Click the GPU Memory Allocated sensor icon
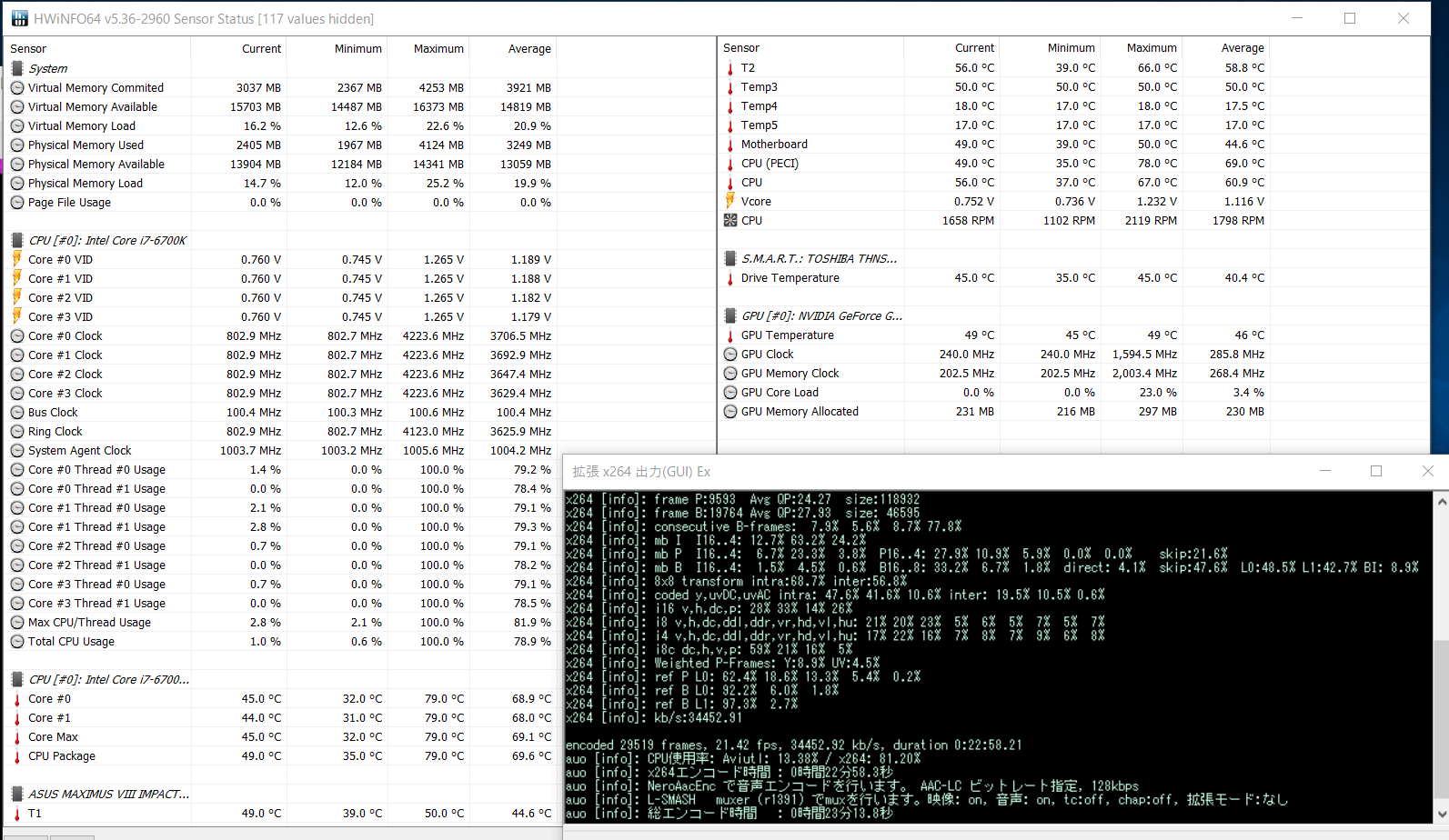Screen dimensions: 1449x840 tap(730, 411)
